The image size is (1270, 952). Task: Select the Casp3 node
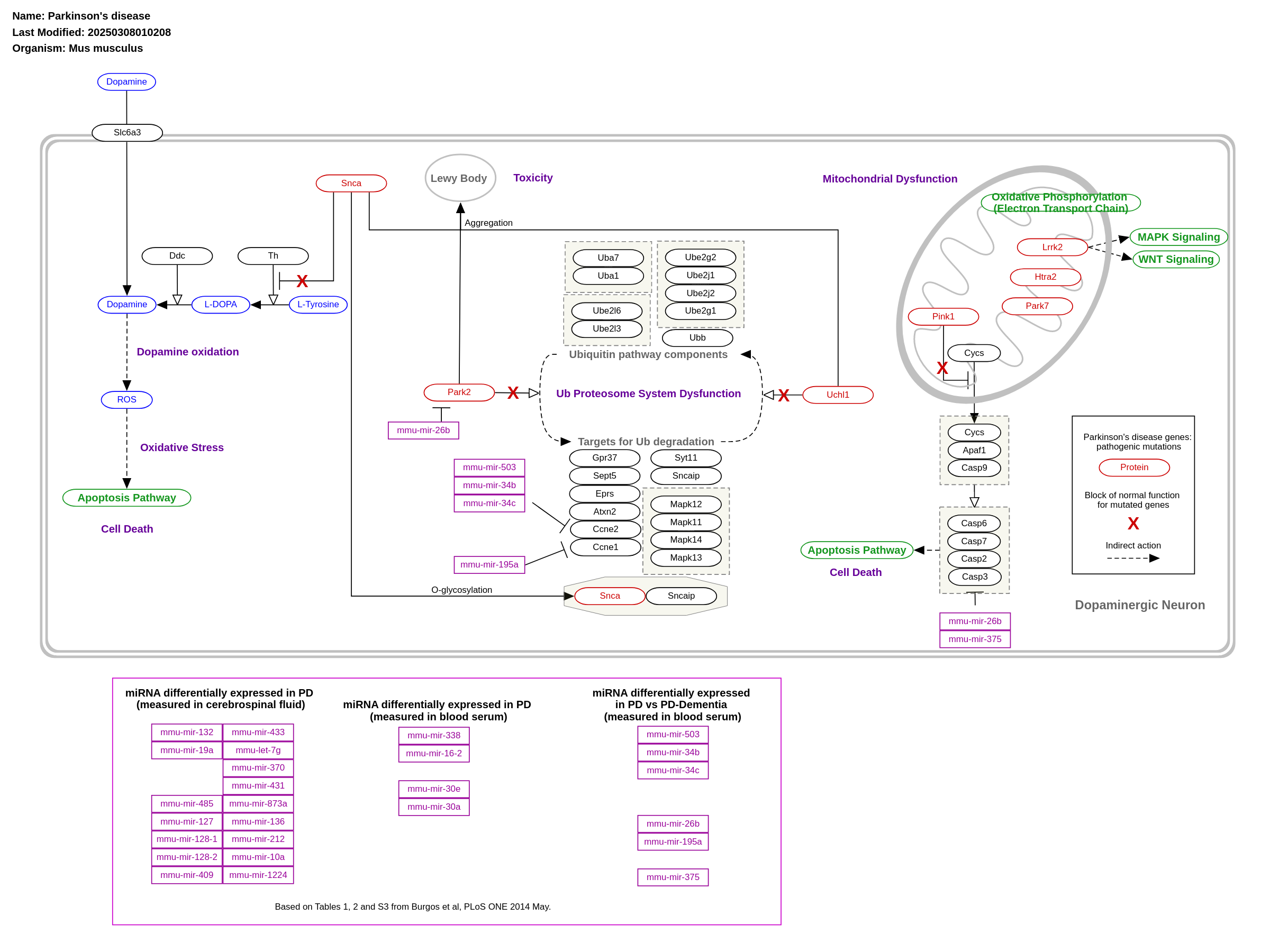click(x=975, y=576)
